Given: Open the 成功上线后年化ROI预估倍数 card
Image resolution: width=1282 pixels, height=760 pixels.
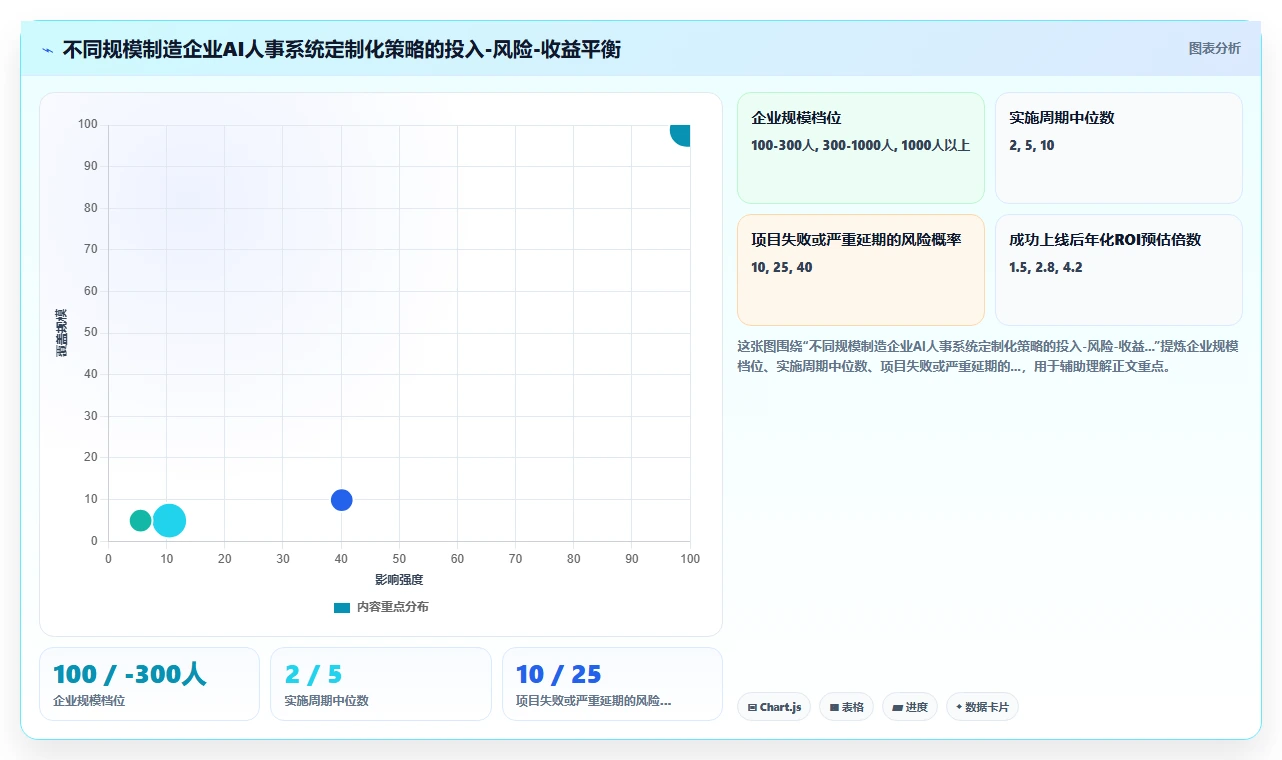Looking at the screenshot, I should 1119,270.
